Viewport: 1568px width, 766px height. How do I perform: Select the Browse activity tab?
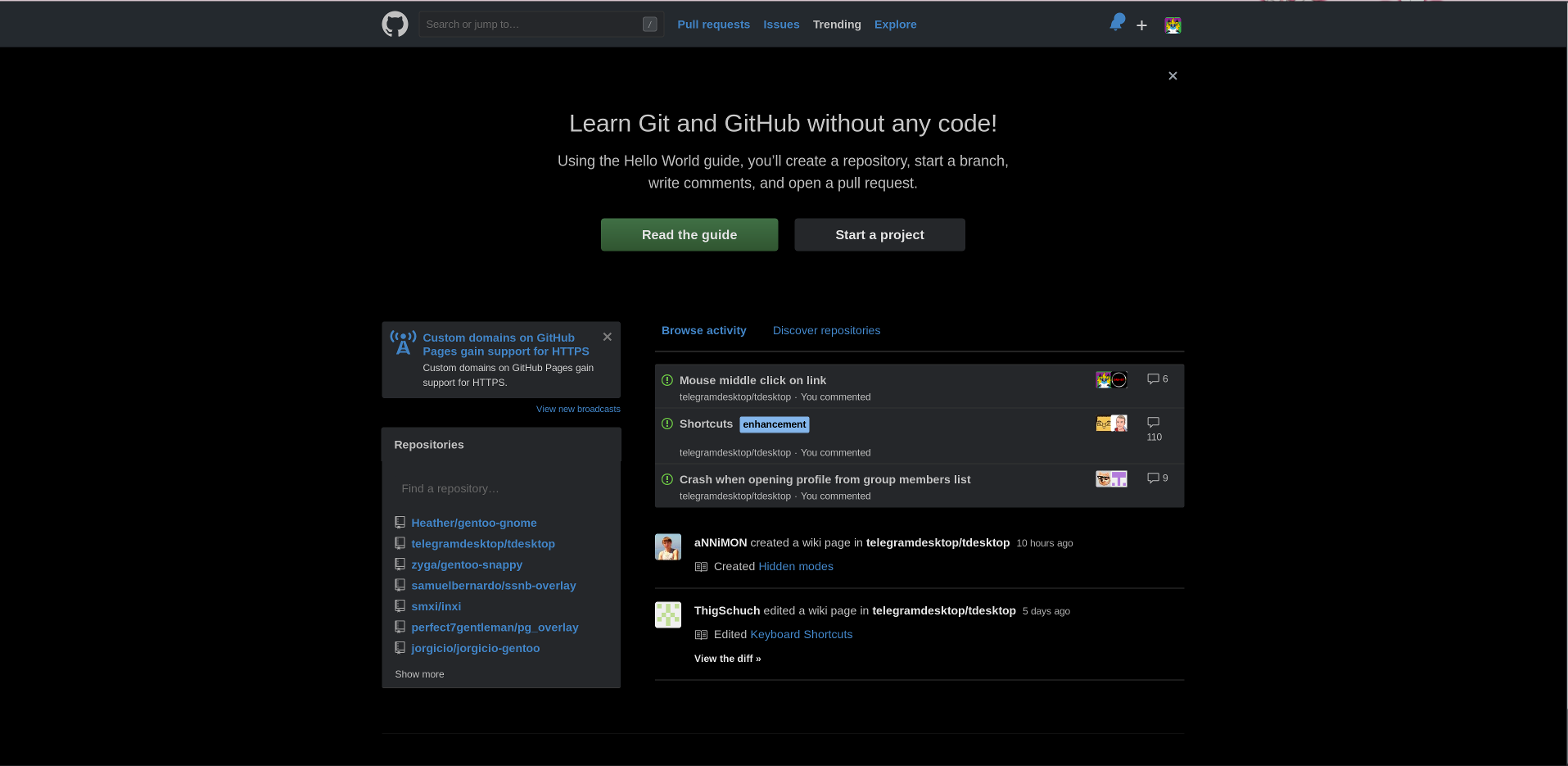[x=703, y=330]
